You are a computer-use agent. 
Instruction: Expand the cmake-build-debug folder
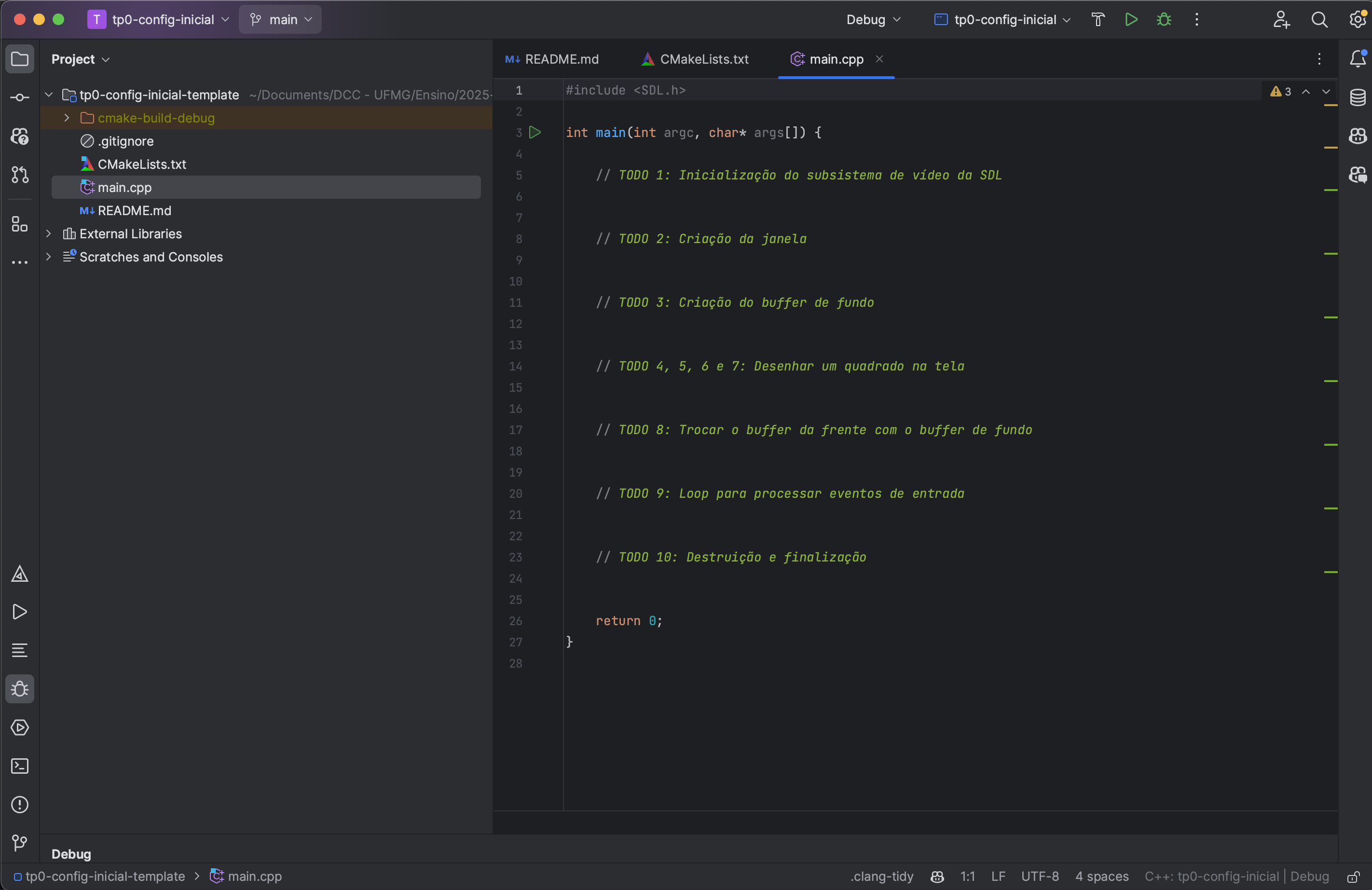(x=67, y=118)
